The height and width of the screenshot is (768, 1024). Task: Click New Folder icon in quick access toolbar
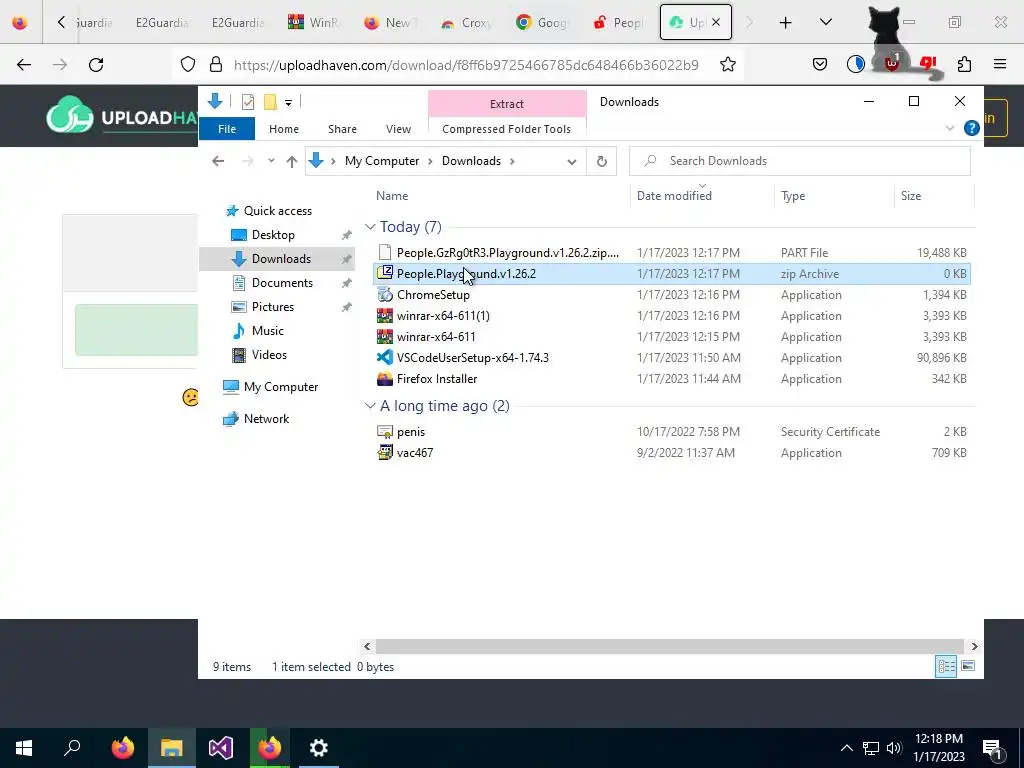click(270, 102)
